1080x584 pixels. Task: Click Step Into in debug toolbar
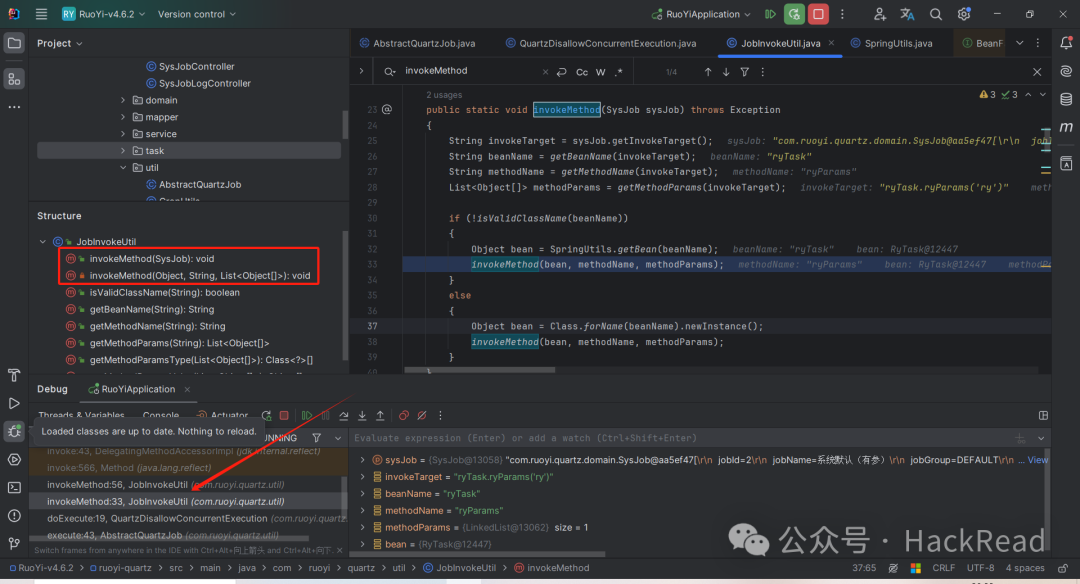coord(362,415)
